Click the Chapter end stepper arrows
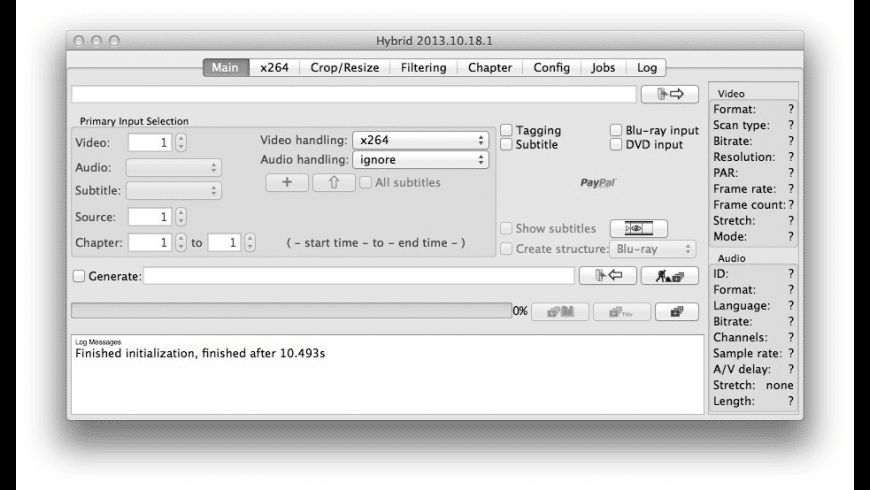The width and height of the screenshot is (870, 490). 250,243
